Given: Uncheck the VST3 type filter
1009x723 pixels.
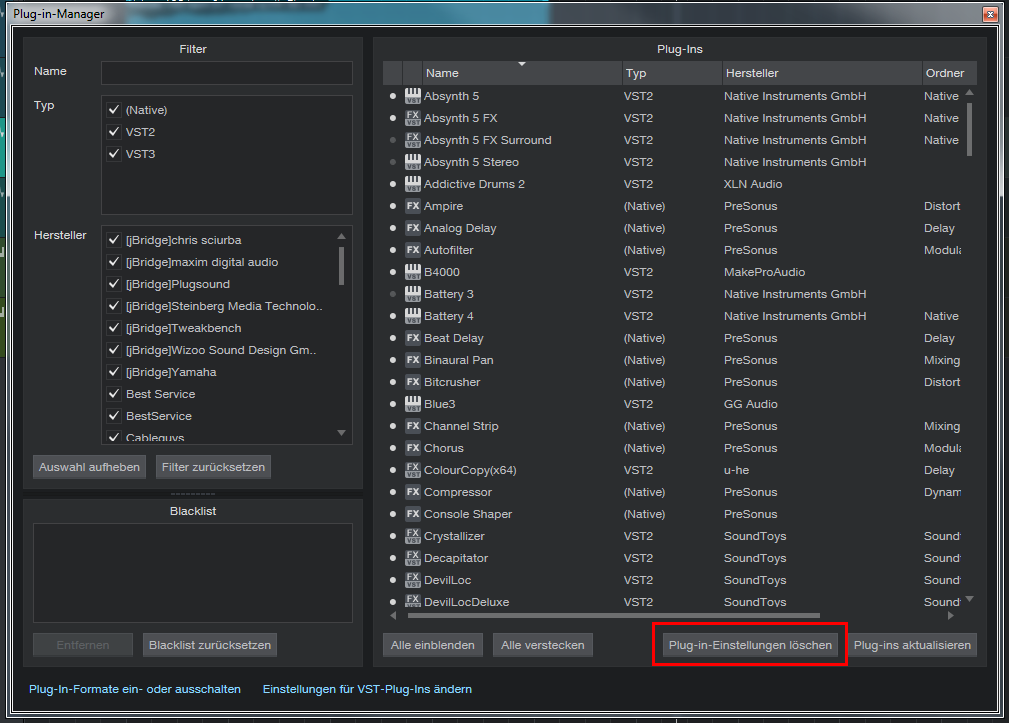Looking at the screenshot, I should [114, 154].
